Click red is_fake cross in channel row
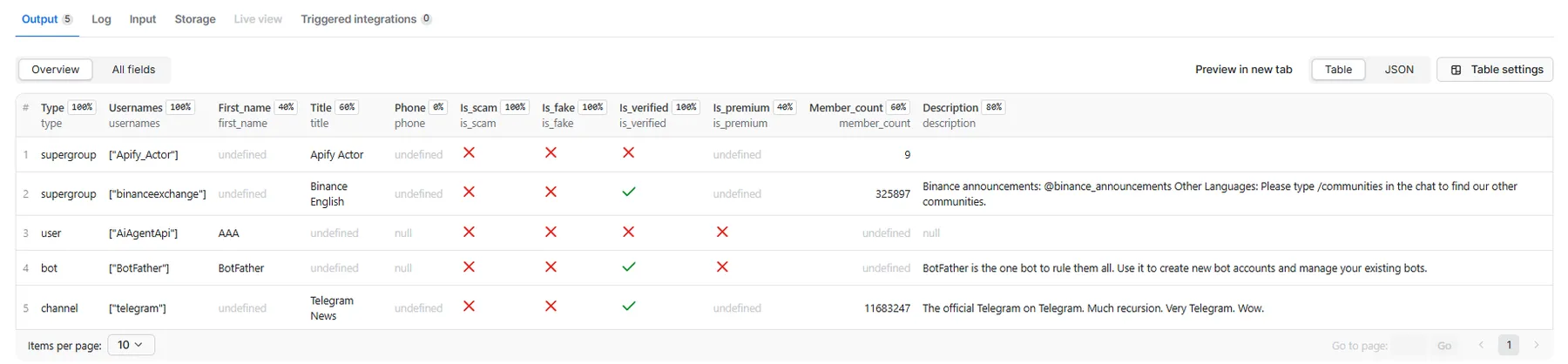The width and height of the screenshot is (1568, 364). point(551,307)
